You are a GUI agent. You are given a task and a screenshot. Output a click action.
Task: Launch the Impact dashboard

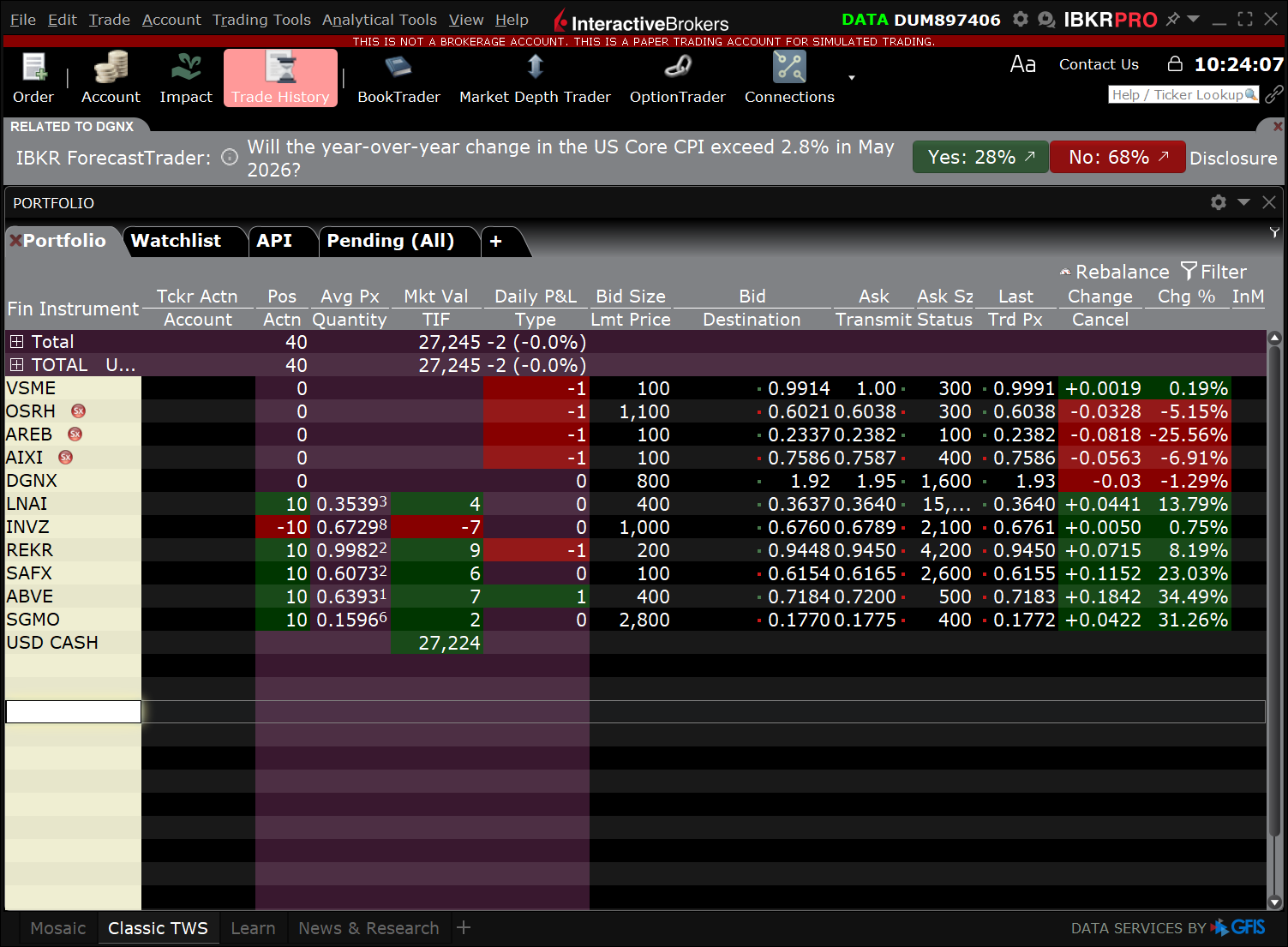coord(186,78)
